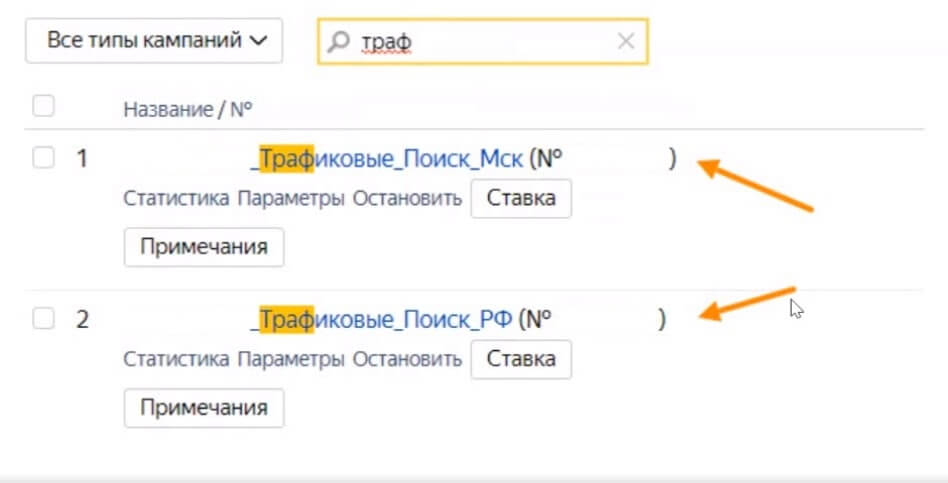The height and width of the screenshot is (483, 948).
Task: Click Остановить for the Поиск_Мск campaign
Action: pos(407,198)
